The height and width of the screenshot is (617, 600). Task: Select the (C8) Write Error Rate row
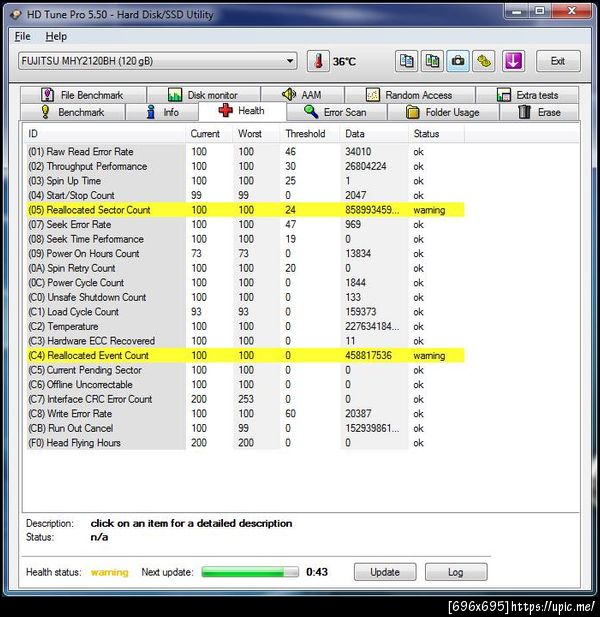[246, 414]
